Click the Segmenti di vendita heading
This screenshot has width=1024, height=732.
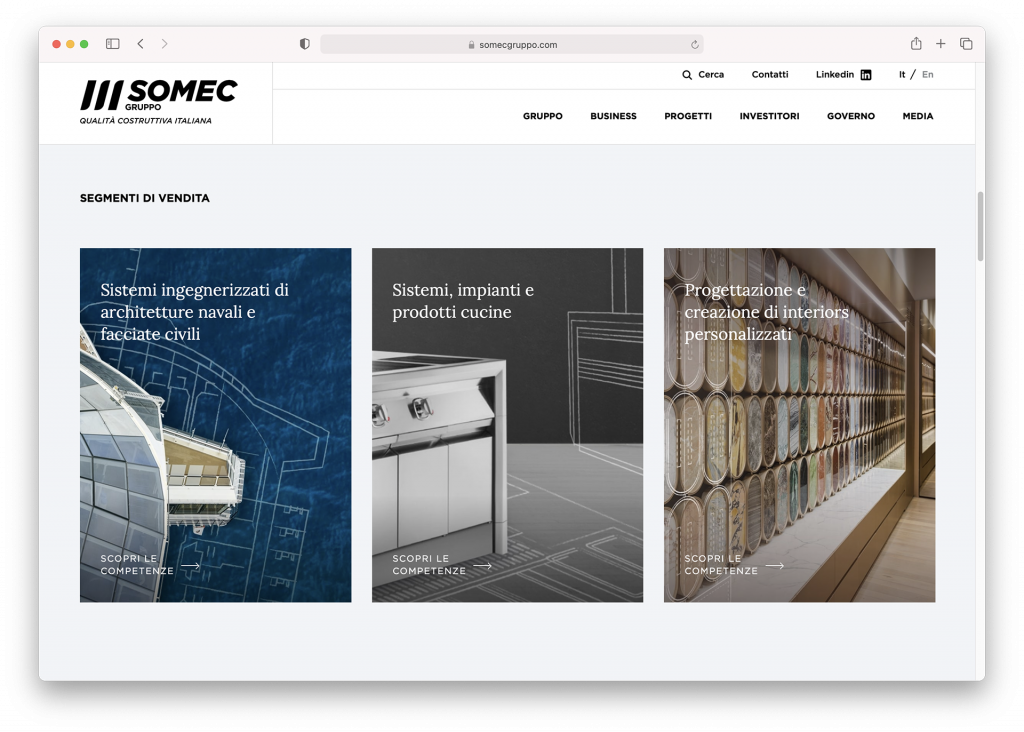(144, 198)
